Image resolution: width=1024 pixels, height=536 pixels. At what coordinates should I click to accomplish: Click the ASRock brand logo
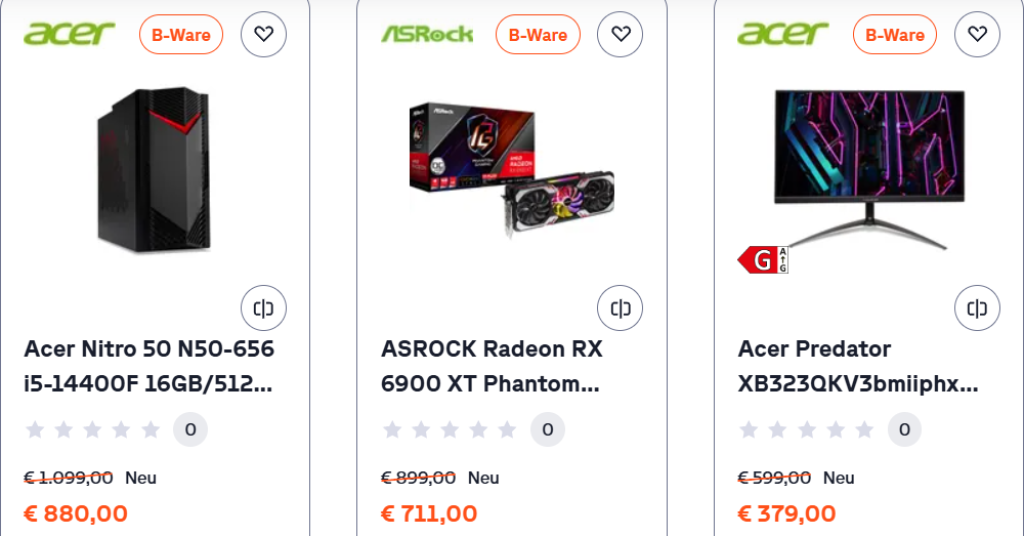427,35
